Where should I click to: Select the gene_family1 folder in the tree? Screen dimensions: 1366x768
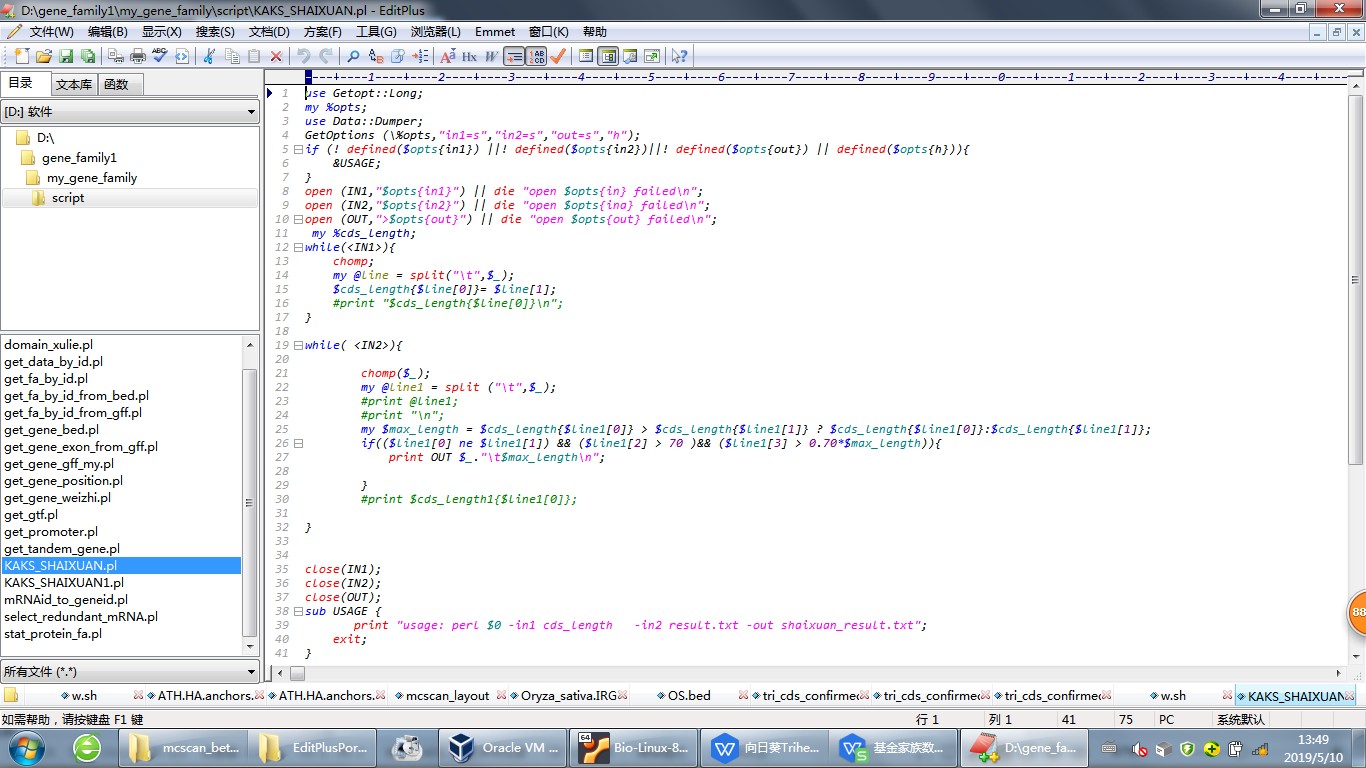(79, 158)
